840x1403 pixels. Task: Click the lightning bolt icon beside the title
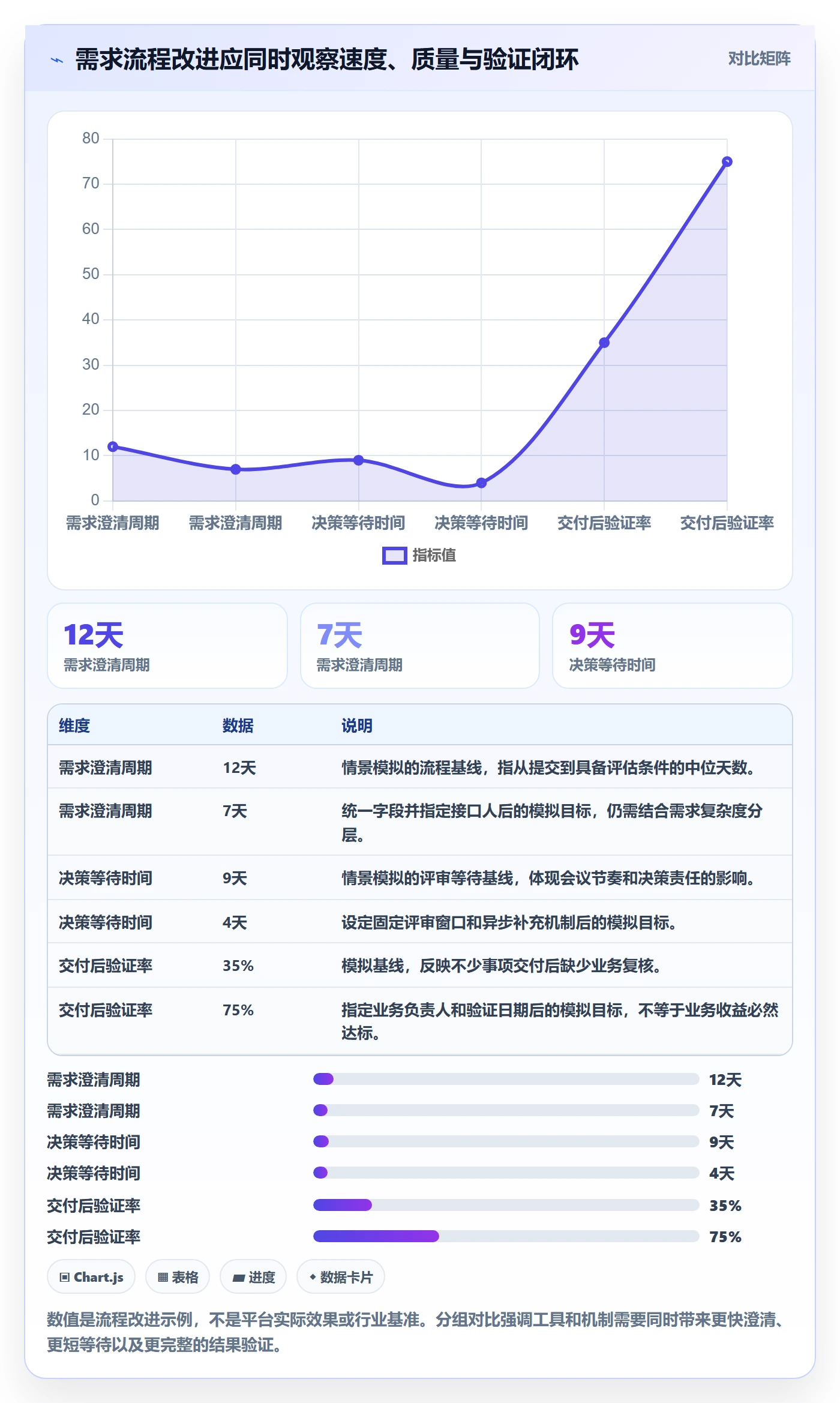tap(57, 60)
